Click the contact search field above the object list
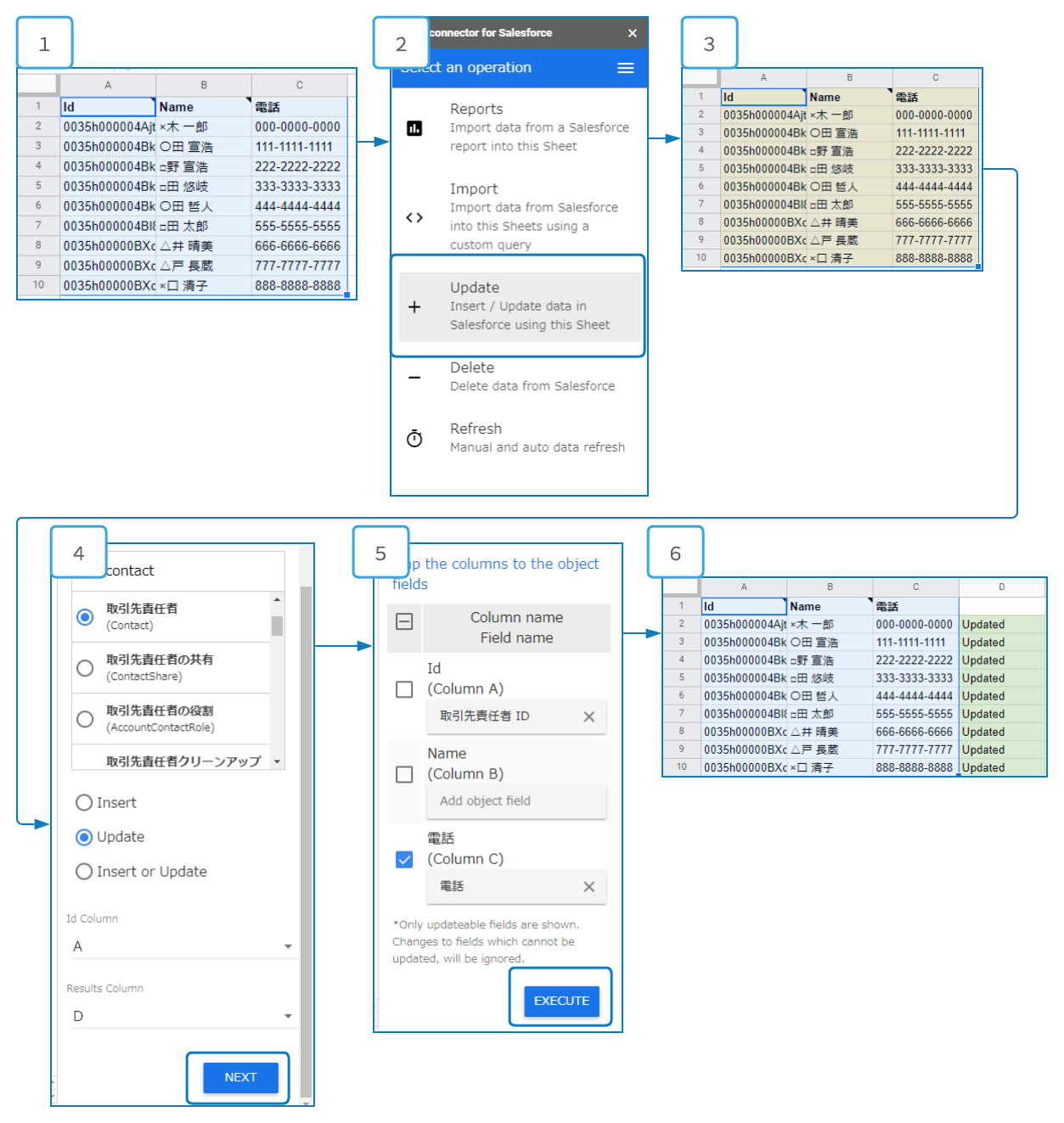Screen dimensions: 1064x1123 point(178,571)
